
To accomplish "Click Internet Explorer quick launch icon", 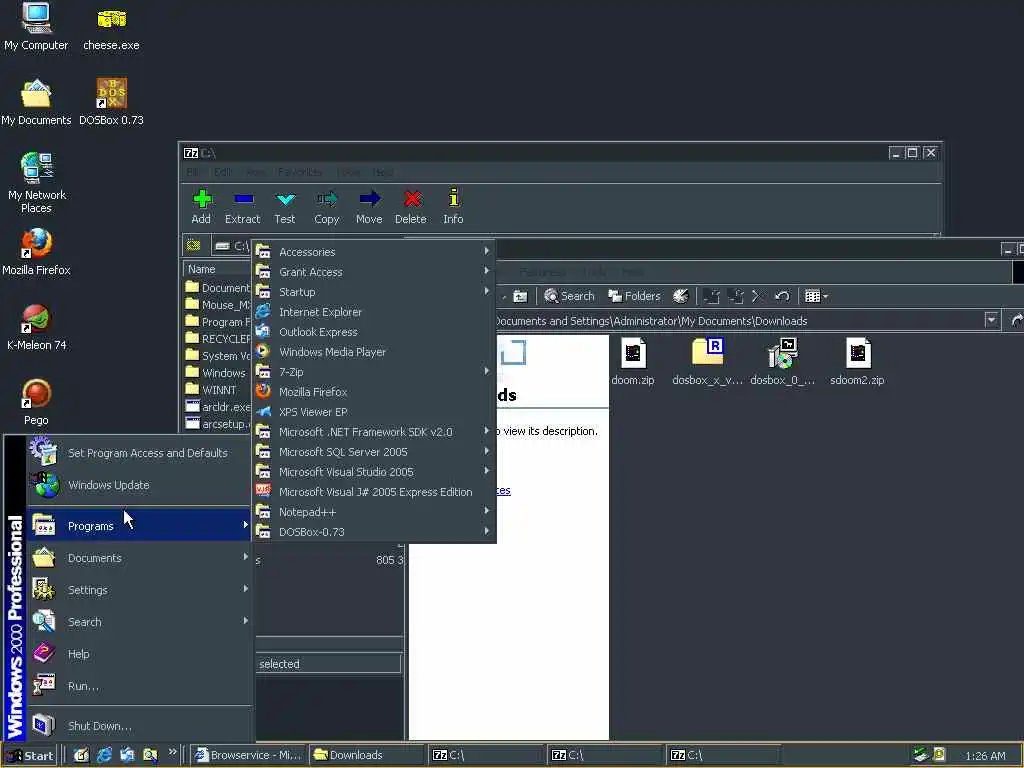I will pyautogui.click(x=104, y=755).
